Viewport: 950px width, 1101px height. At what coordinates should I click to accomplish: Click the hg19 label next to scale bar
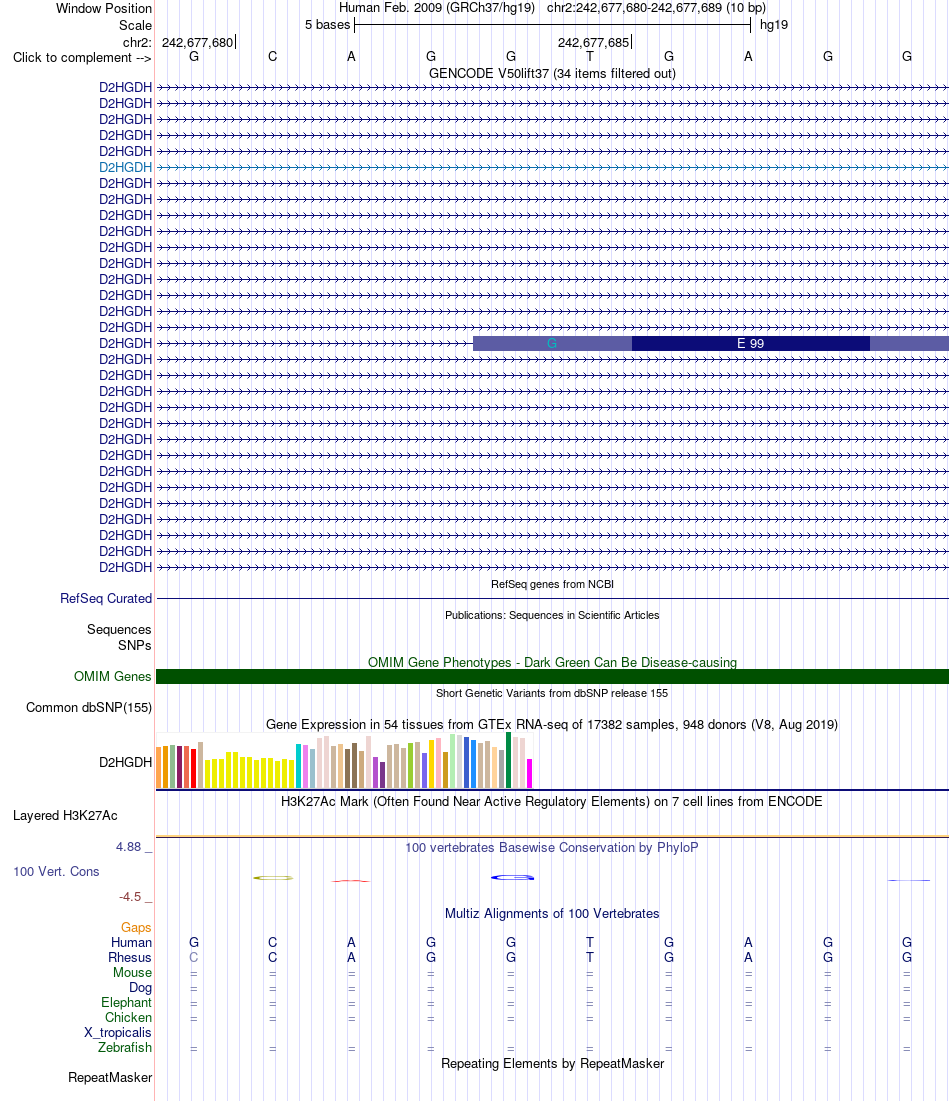pyautogui.click(x=774, y=25)
